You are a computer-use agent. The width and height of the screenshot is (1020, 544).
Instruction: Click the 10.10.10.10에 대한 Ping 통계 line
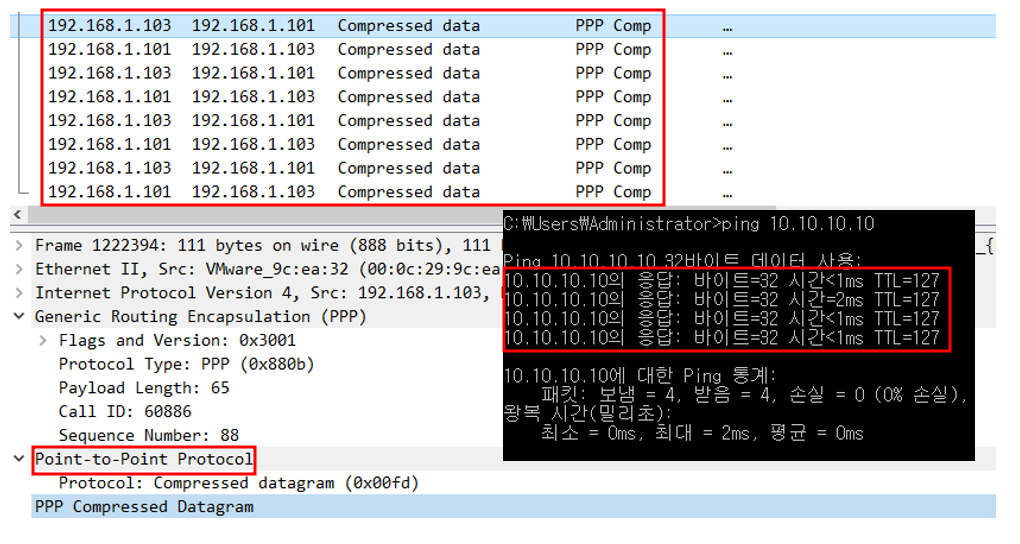640,375
